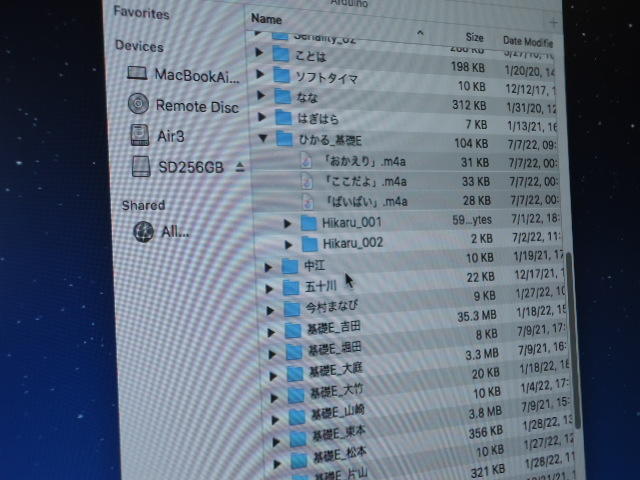
Task: Select the Hikaru_001 folder icon
Action: point(309,223)
